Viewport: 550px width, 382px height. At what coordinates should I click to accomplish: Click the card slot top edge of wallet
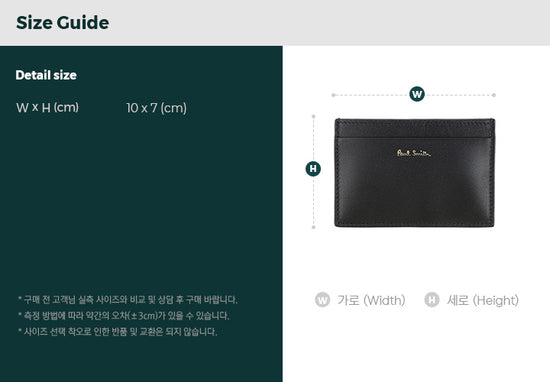(415, 138)
